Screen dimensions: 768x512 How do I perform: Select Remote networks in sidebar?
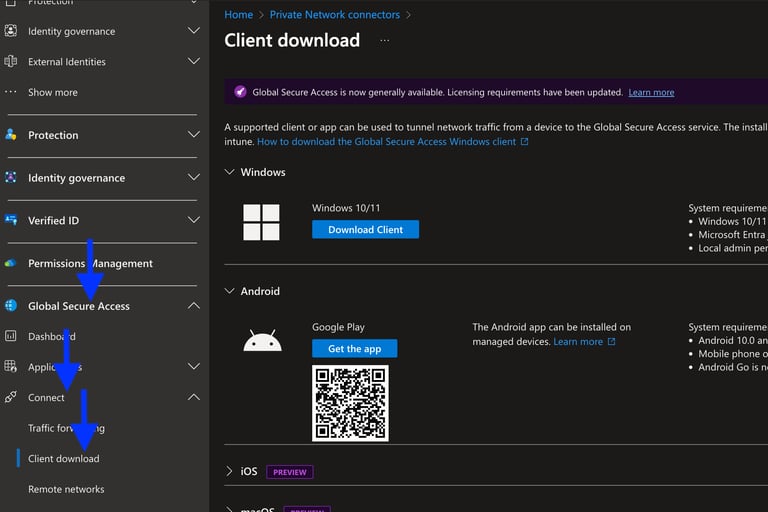tap(66, 489)
